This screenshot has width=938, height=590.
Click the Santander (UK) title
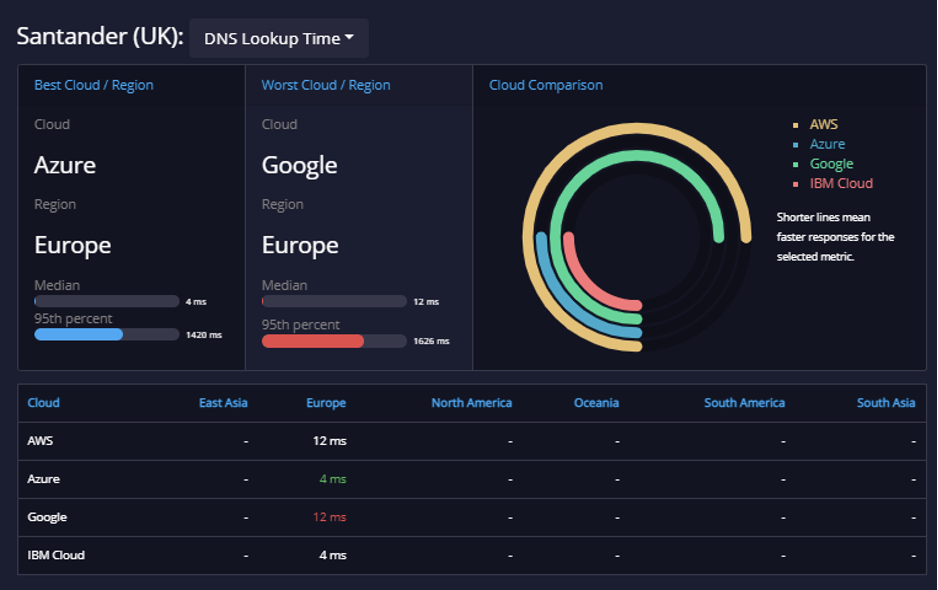point(100,37)
